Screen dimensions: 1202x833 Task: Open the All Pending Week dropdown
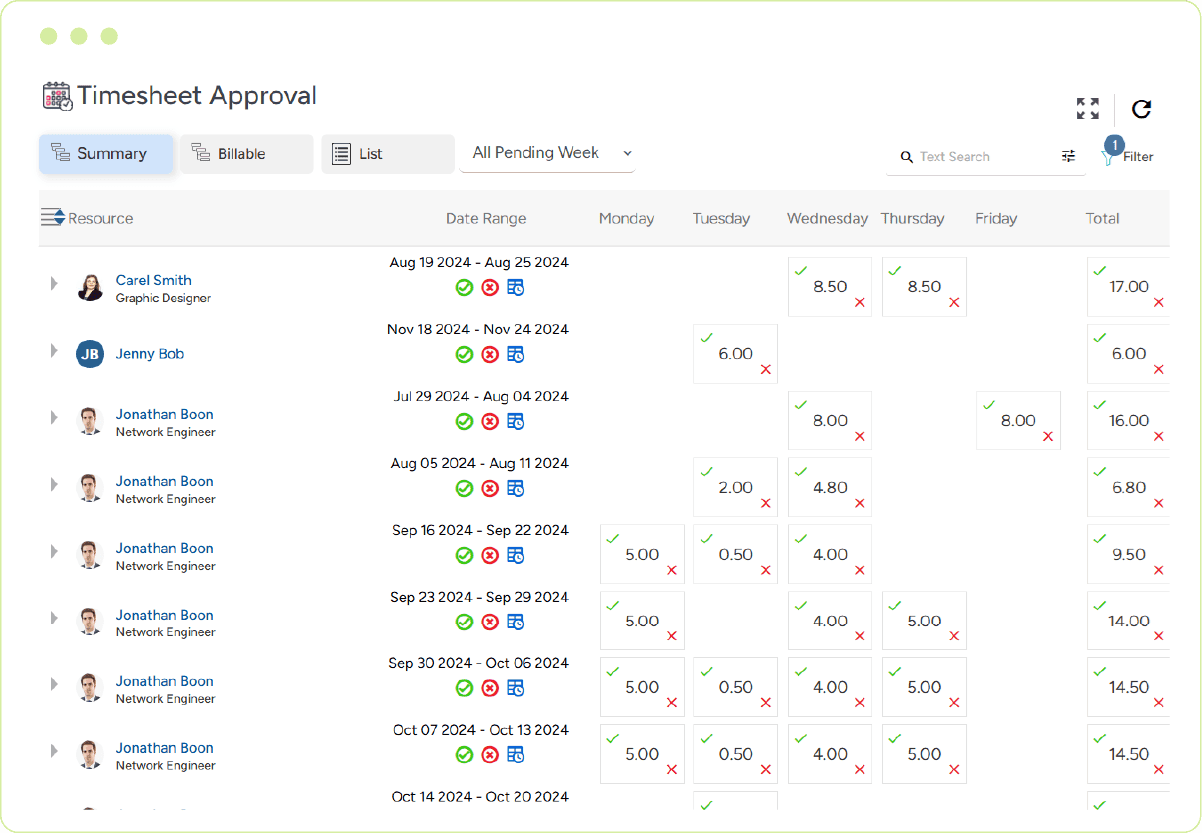(x=547, y=153)
